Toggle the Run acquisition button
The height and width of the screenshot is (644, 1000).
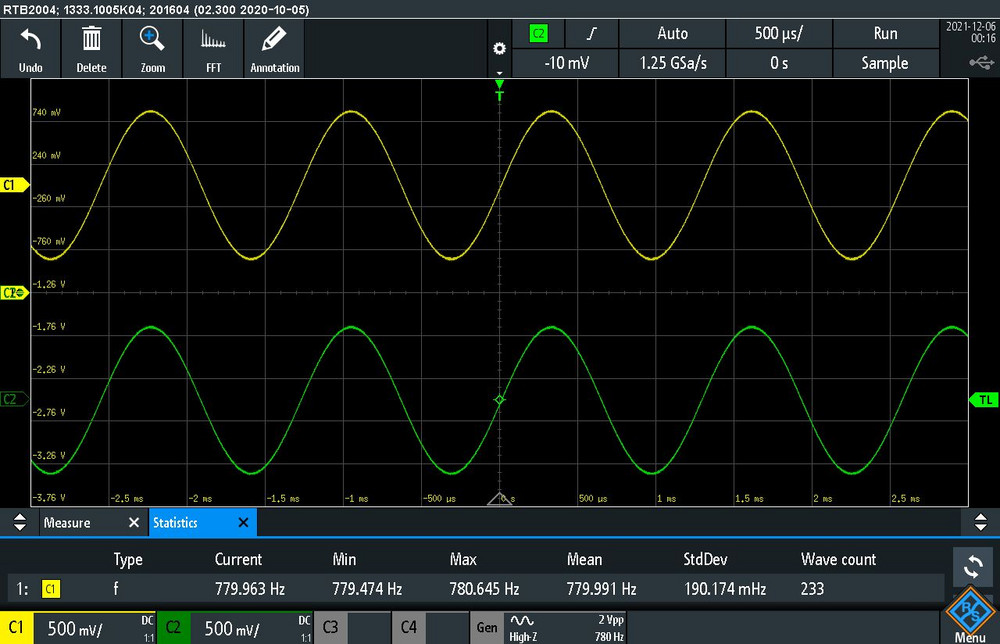pyautogui.click(x=885, y=34)
